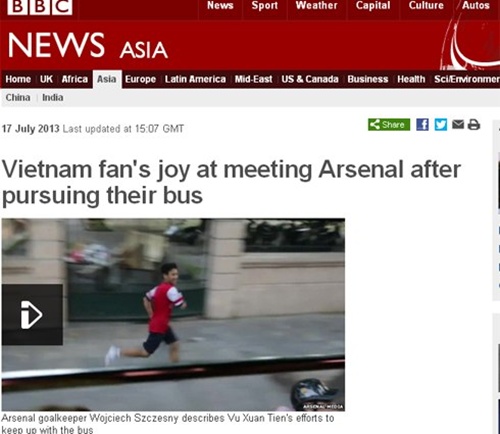
Task: Click the print page icon
Action: coord(474,125)
